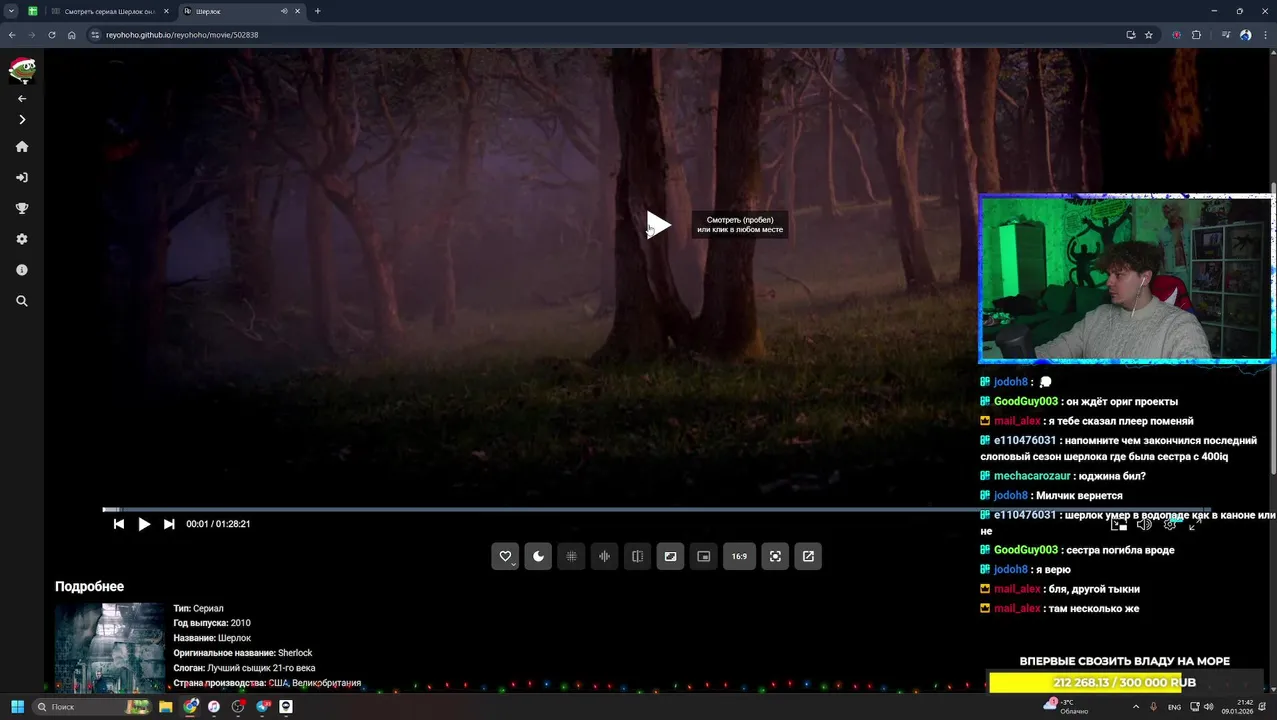Click the sidebar left arrow icon
The width and height of the screenshot is (1277, 720).
pyautogui.click(x=22, y=98)
